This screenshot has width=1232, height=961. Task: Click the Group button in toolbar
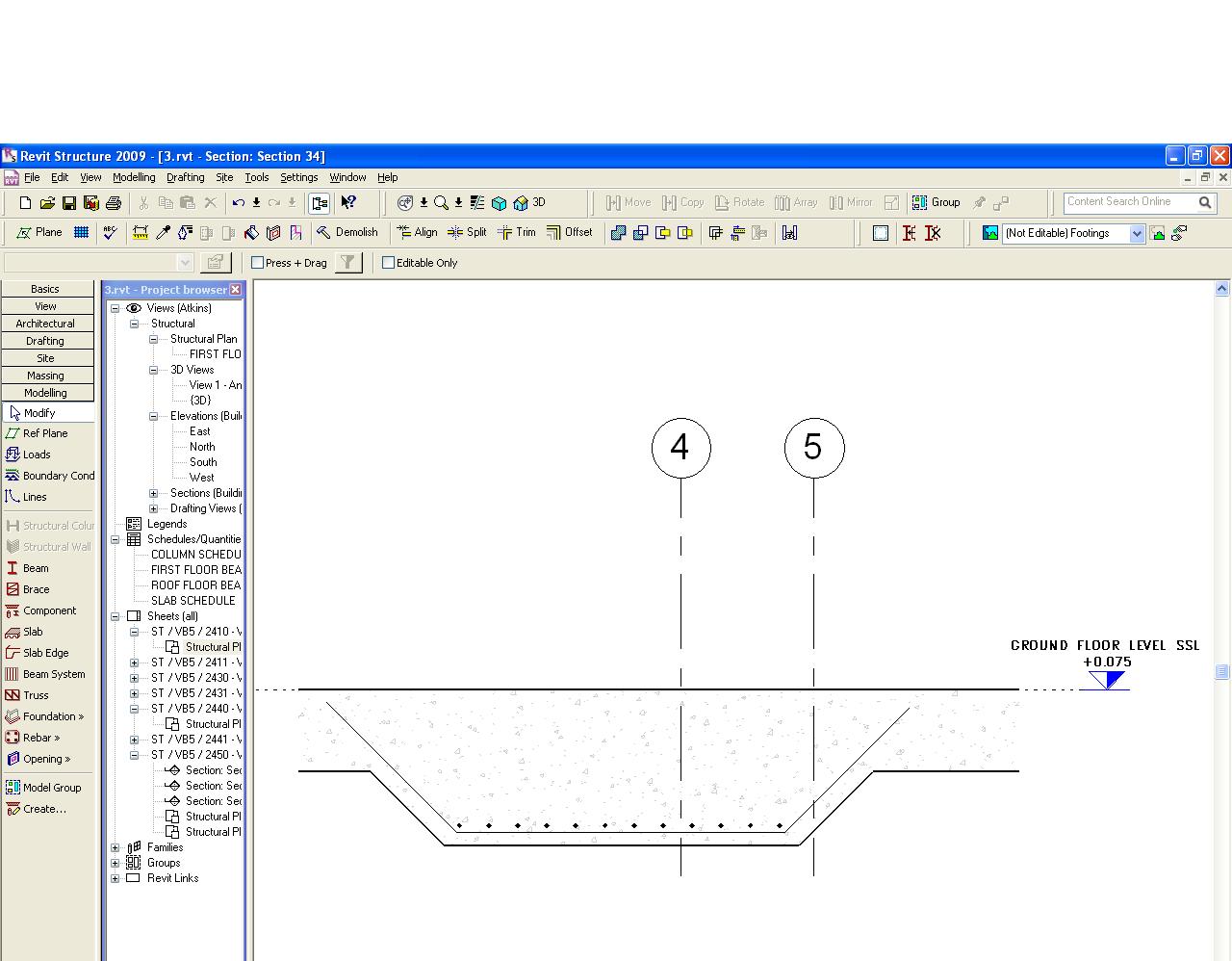[x=937, y=202]
